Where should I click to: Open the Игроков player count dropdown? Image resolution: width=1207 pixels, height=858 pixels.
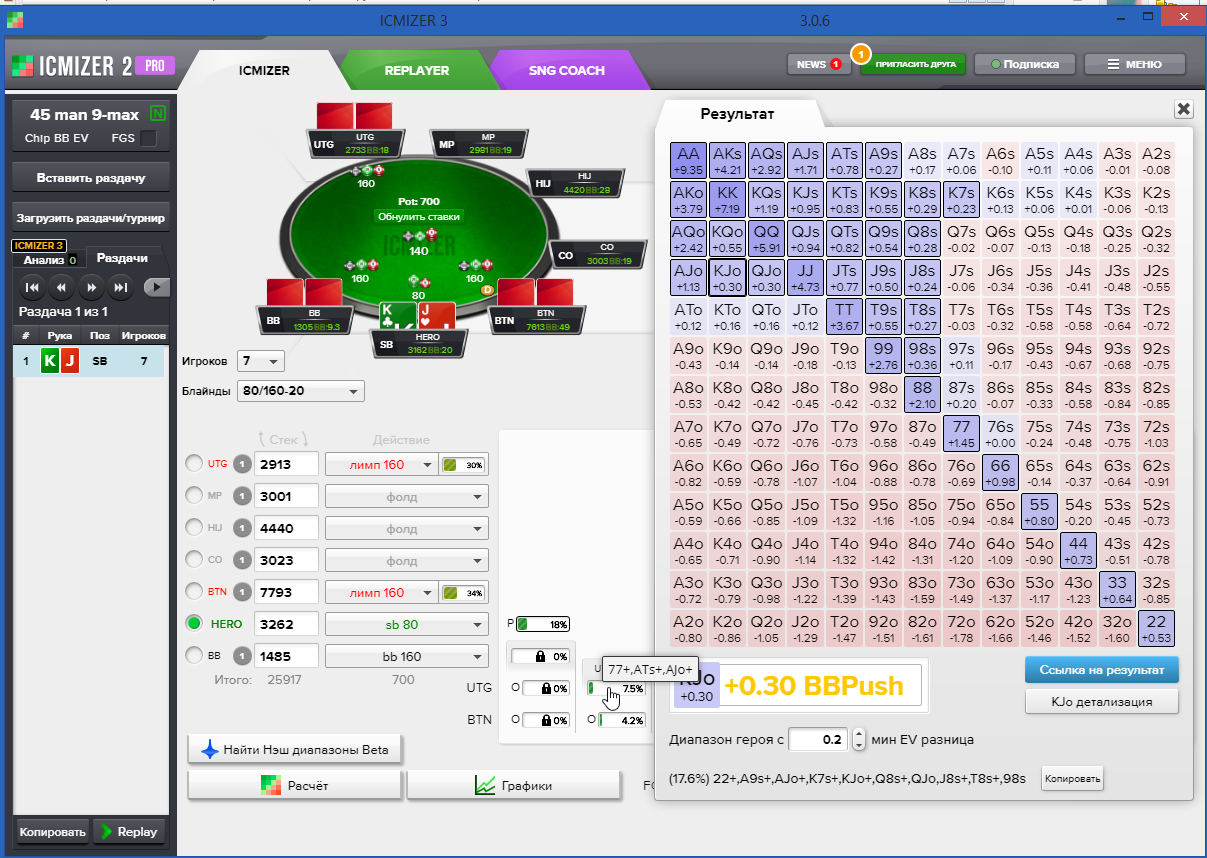pos(259,361)
